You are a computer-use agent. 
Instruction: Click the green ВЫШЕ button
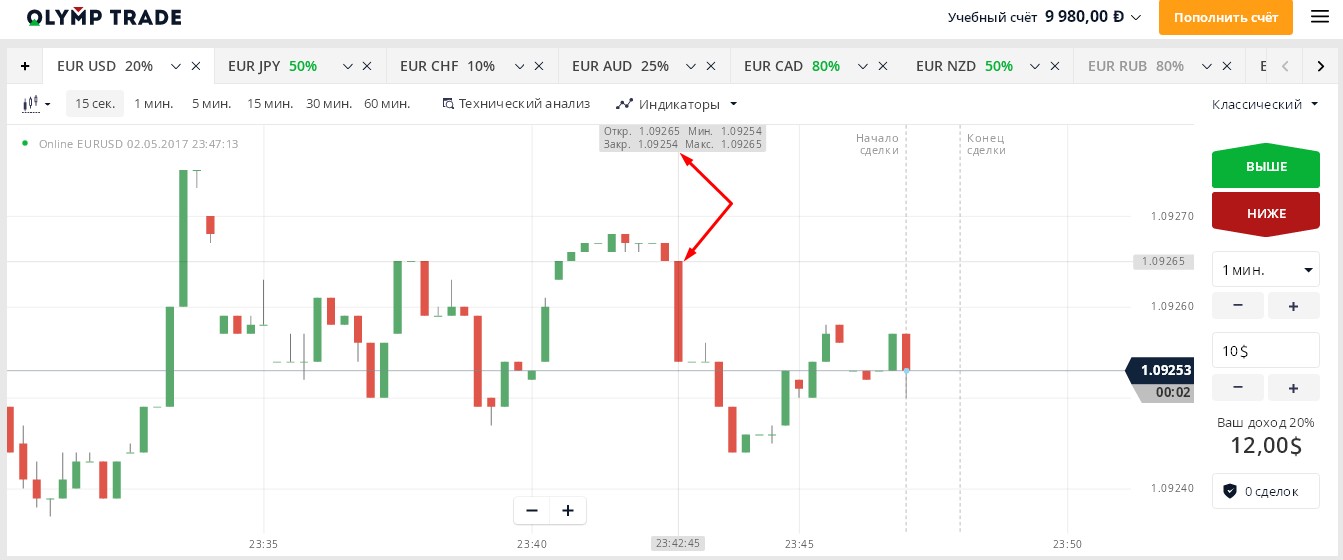(x=1265, y=167)
